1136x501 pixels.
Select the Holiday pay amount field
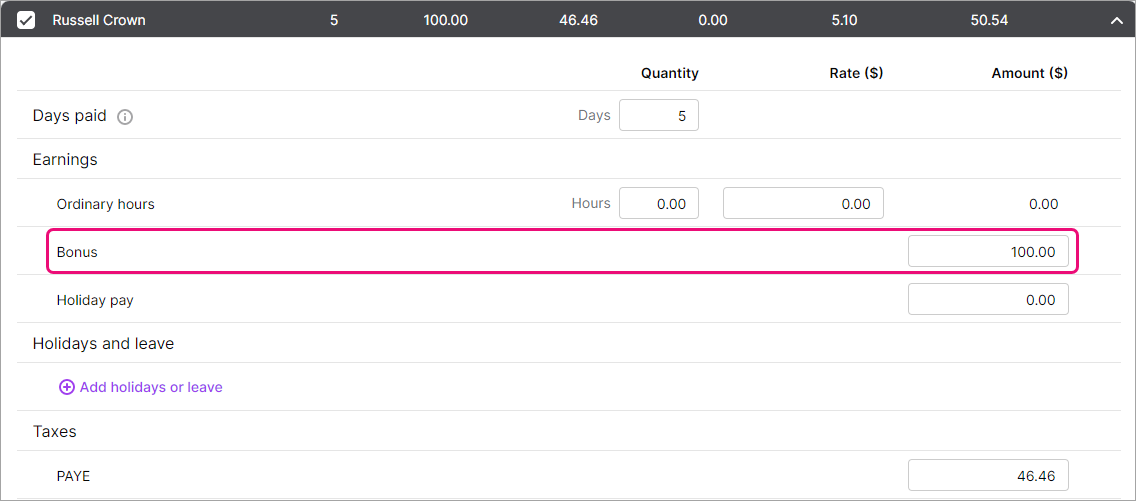pos(987,300)
